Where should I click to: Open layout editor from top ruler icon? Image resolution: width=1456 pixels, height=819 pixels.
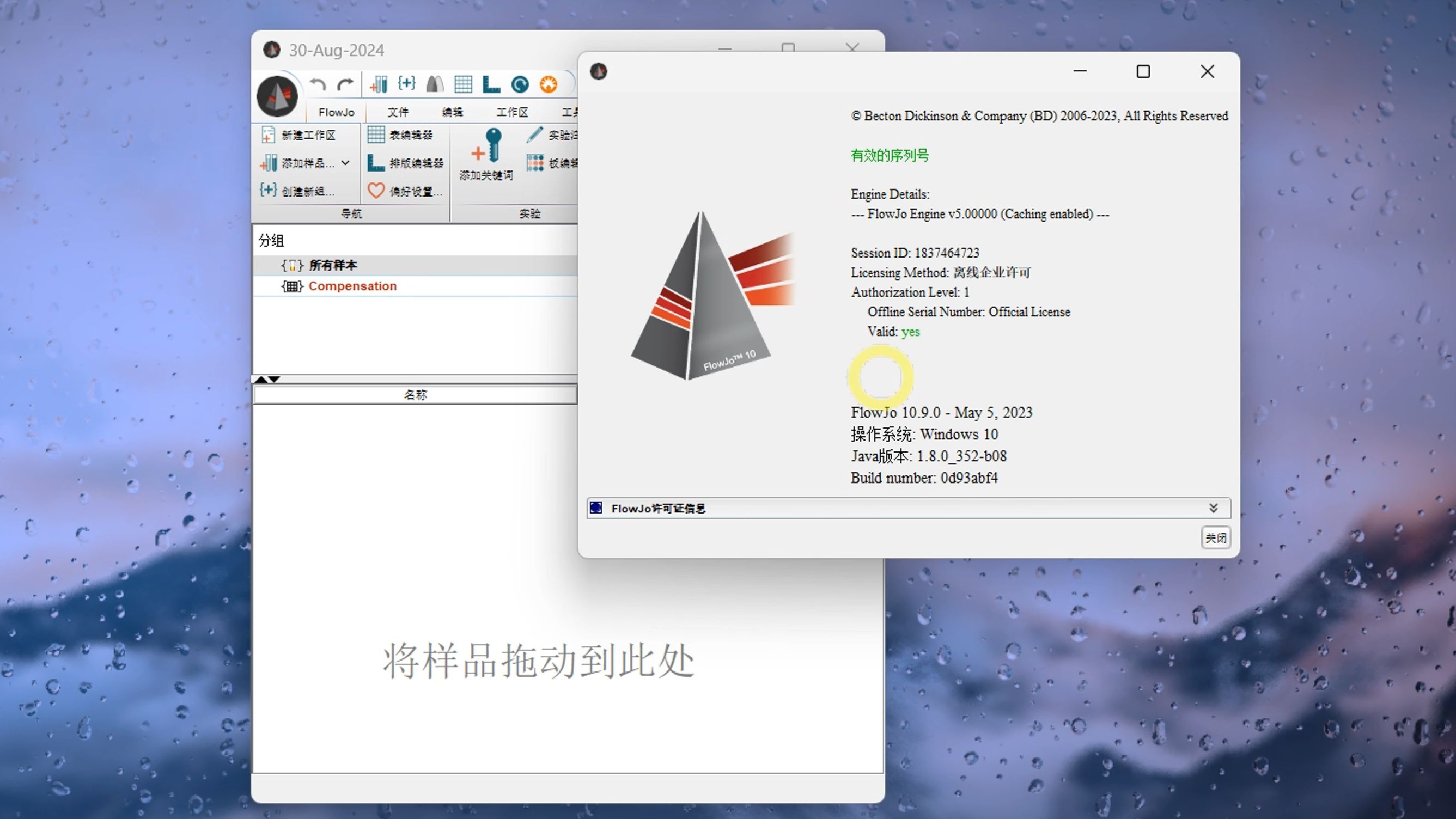point(491,85)
